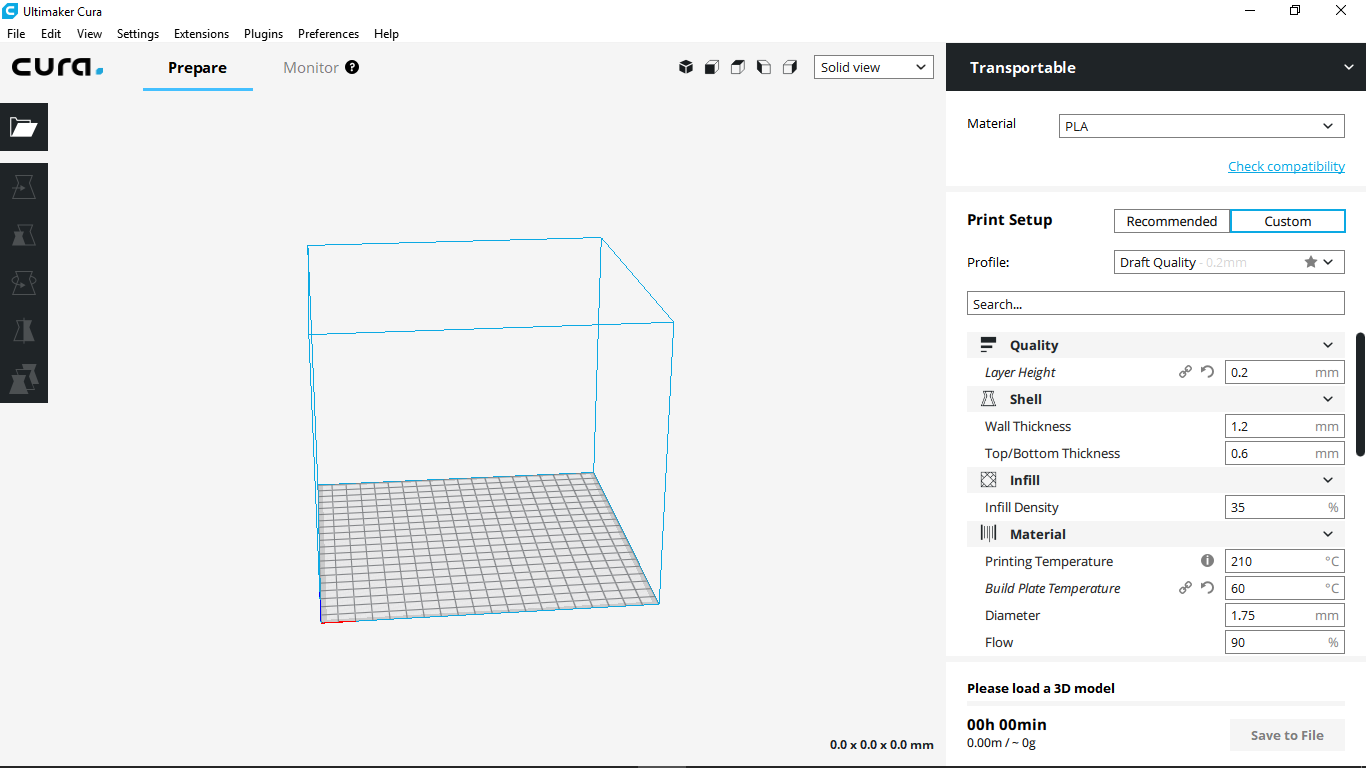Click link icon beside Build Plate Temperature
1366x768 pixels.
click(x=1185, y=588)
